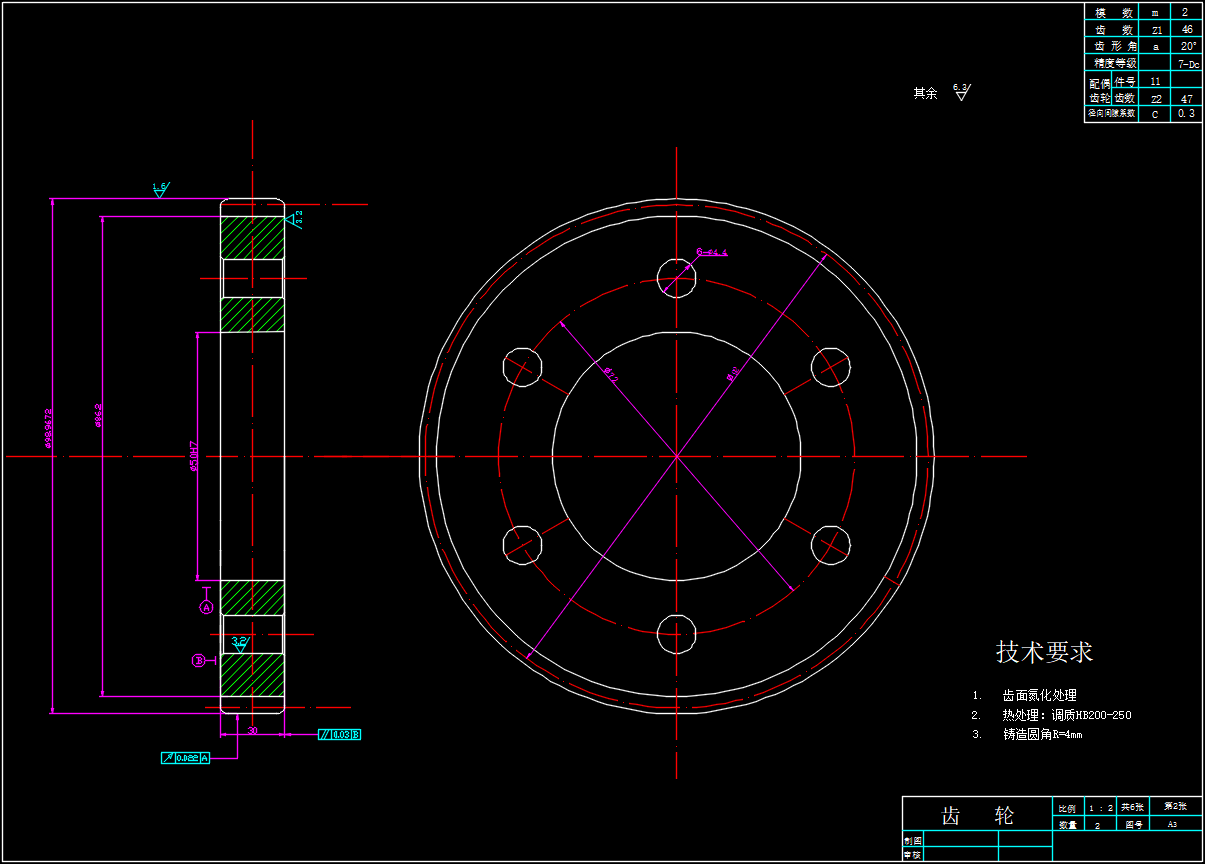Click the tooth count value 46 in the parameter table
Viewport: 1205px width, 864px height.
(1186, 29)
